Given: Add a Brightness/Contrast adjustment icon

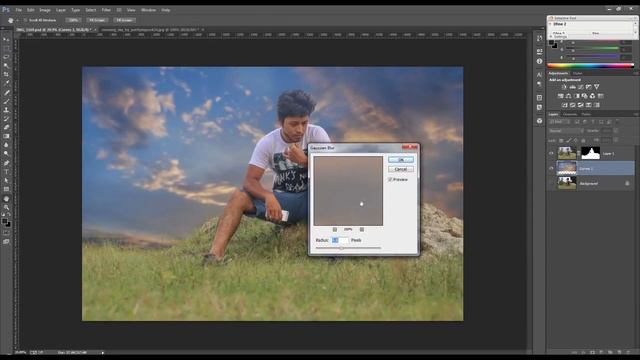Looking at the screenshot, I should point(564,87).
